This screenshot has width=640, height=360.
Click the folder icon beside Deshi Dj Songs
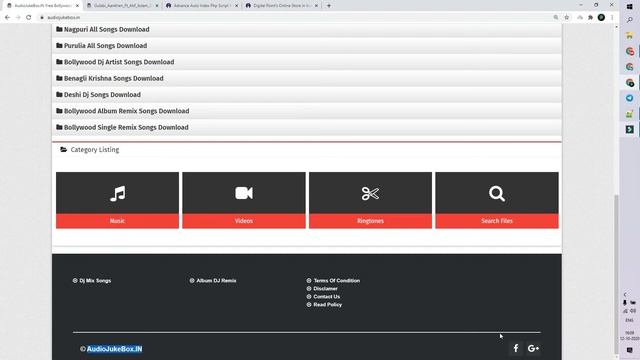pos(59,95)
